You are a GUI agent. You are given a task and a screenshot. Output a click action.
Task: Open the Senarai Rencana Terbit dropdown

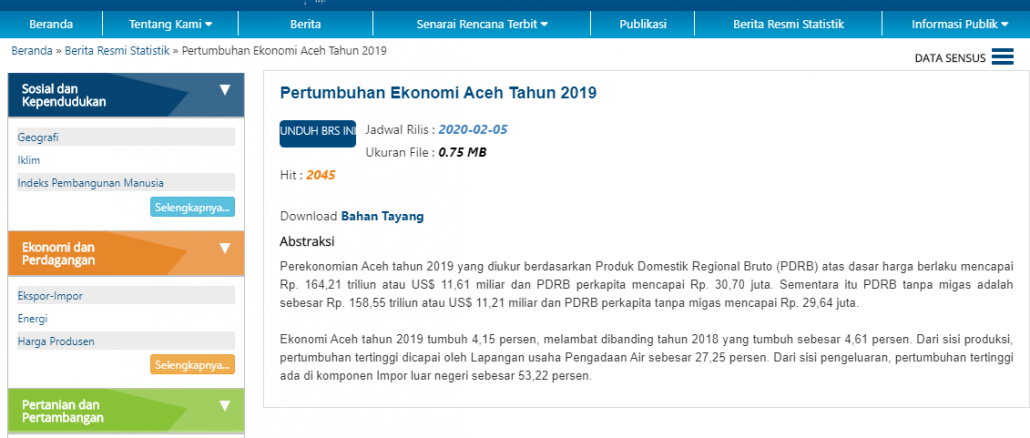coord(481,24)
